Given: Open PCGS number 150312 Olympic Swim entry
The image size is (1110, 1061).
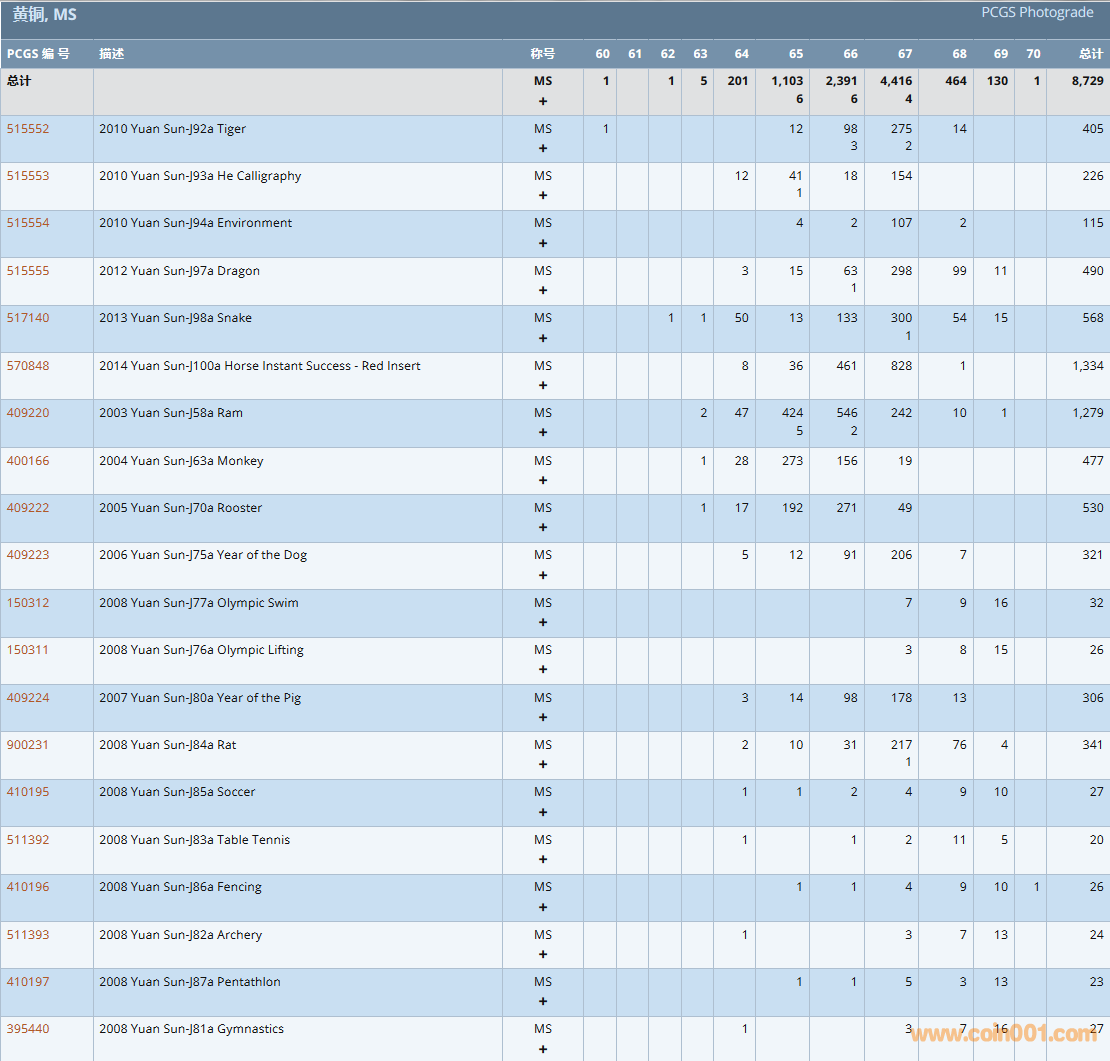Looking at the screenshot, I should (x=28, y=603).
